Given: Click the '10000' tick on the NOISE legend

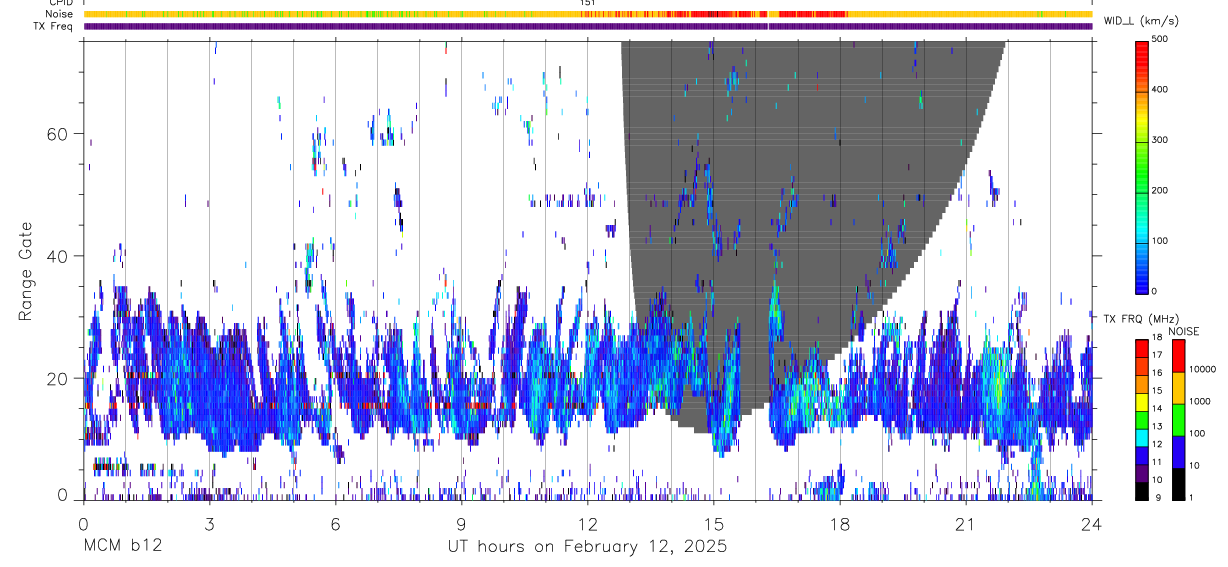Looking at the screenshot, I should [x=1202, y=369].
